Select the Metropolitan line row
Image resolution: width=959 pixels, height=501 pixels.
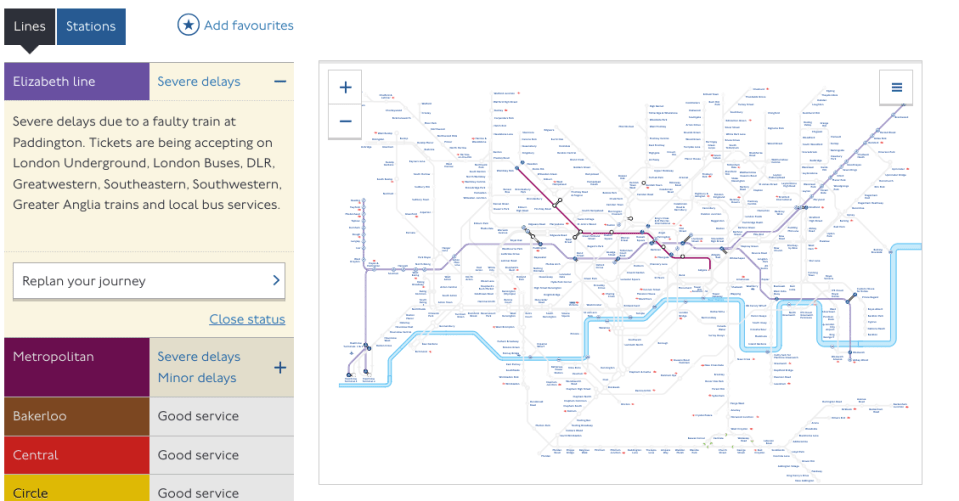point(149,367)
